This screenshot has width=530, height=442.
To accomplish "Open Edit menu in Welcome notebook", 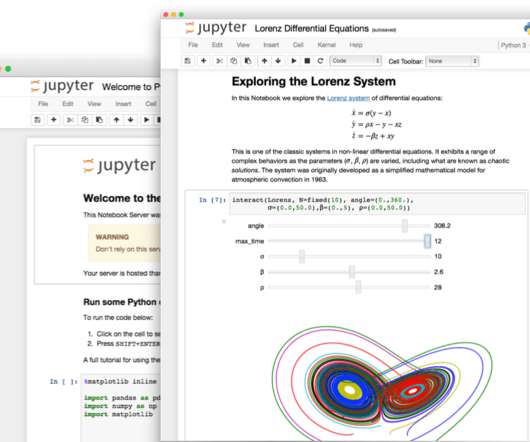I will 68,104.
